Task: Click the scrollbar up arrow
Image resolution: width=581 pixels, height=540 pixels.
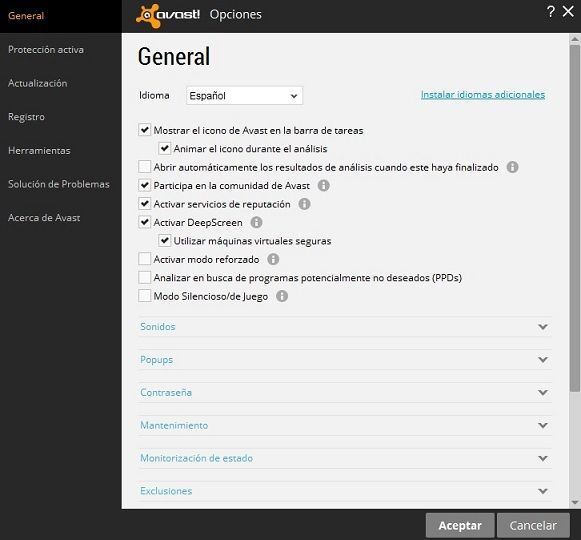Action: (x=575, y=39)
